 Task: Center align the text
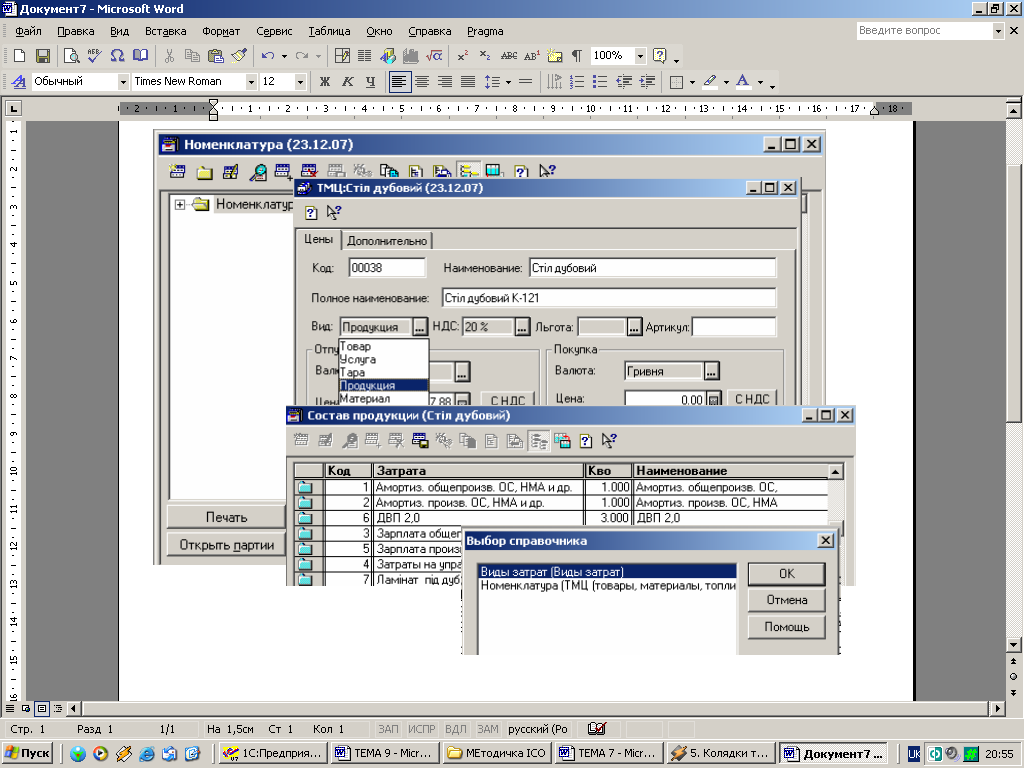422,82
